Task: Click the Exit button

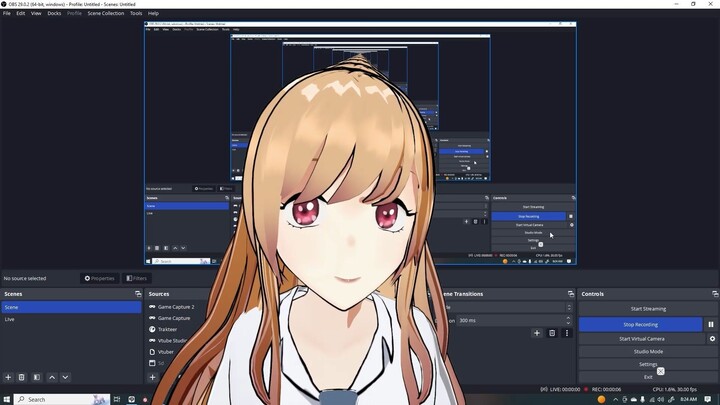Action: [648, 377]
